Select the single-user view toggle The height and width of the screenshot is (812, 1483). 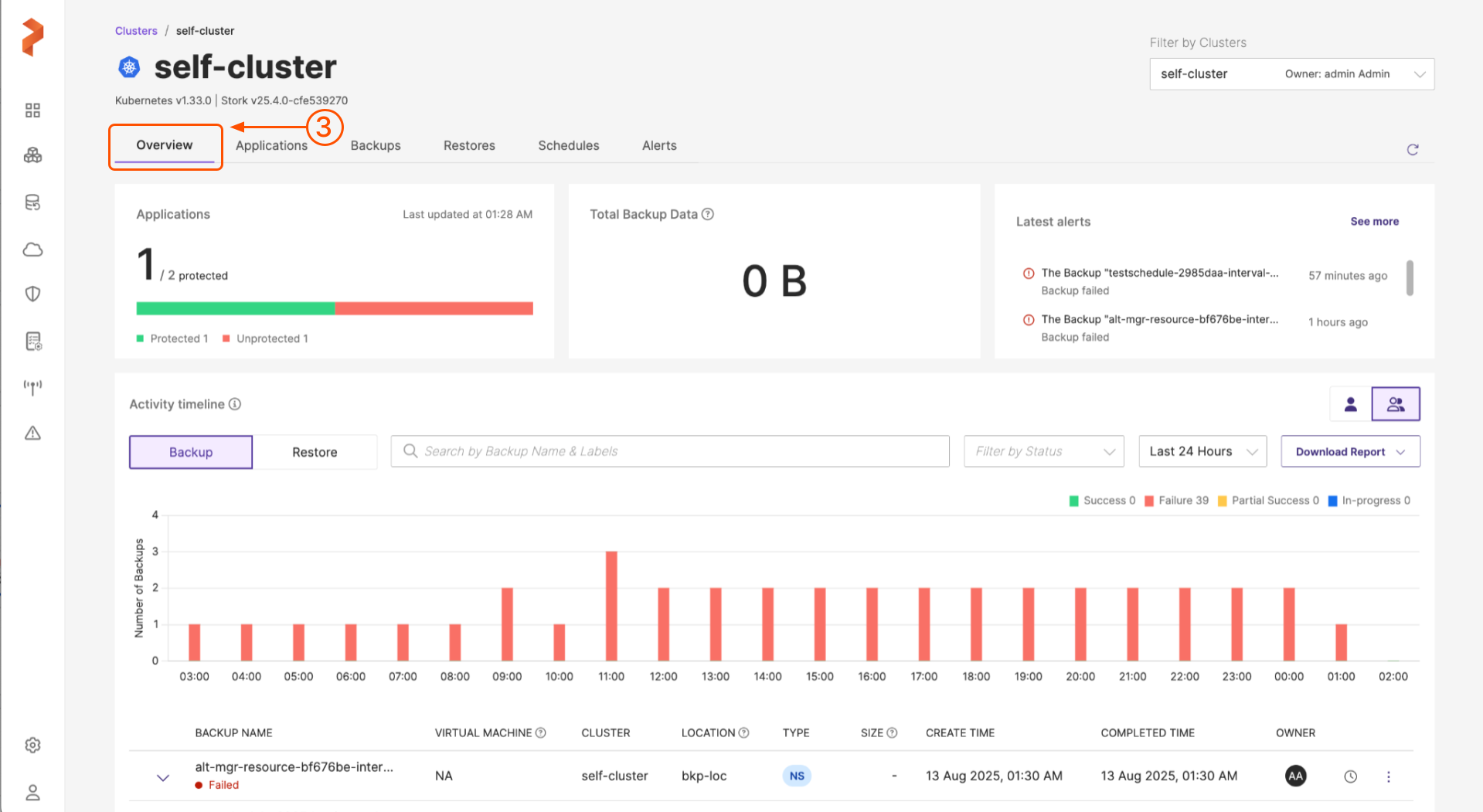pyautogui.click(x=1350, y=404)
